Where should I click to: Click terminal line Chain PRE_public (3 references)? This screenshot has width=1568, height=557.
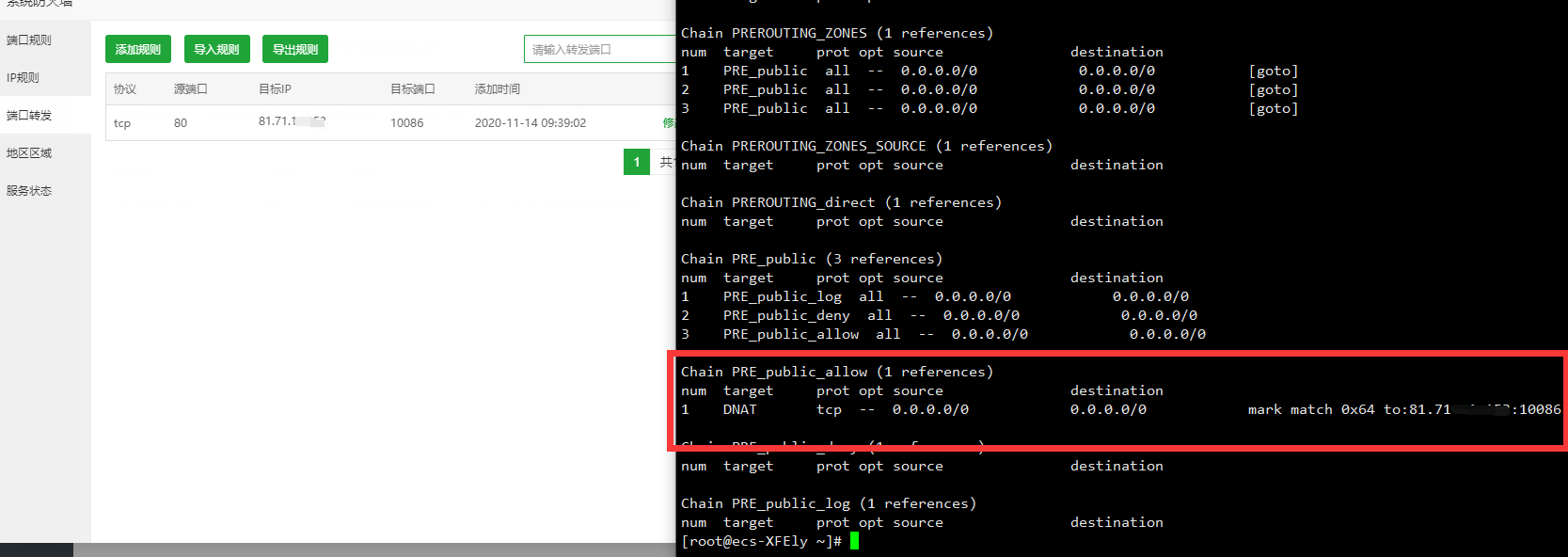point(812,259)
